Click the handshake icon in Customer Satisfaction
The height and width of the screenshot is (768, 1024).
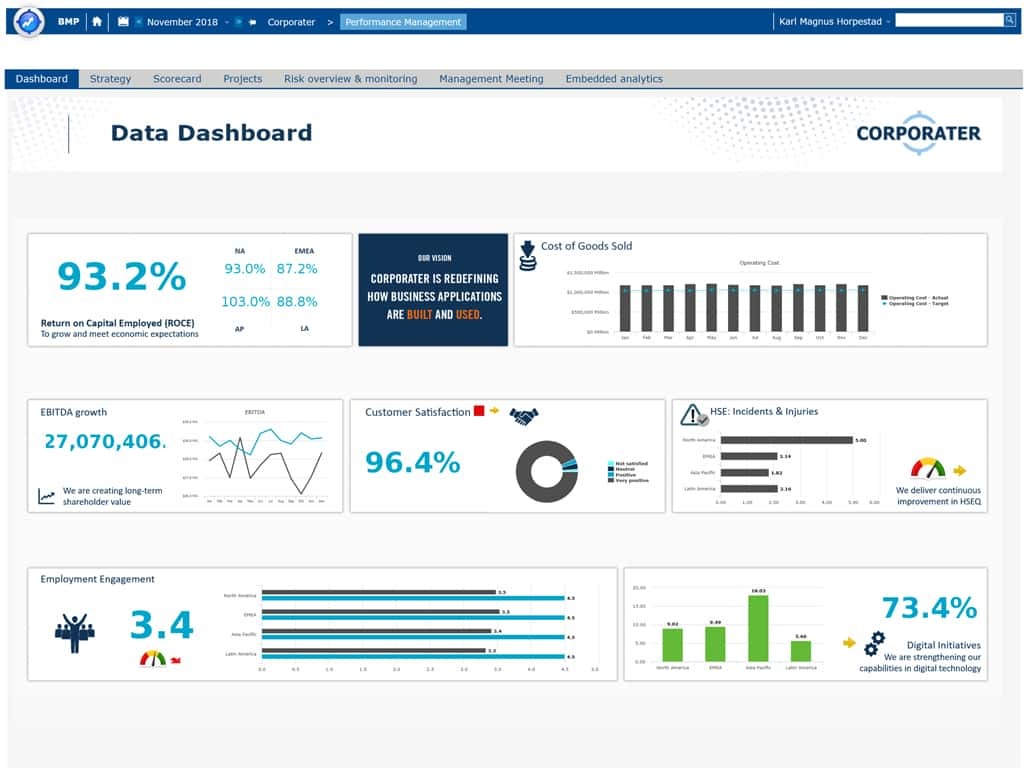(x=523, y=415)
